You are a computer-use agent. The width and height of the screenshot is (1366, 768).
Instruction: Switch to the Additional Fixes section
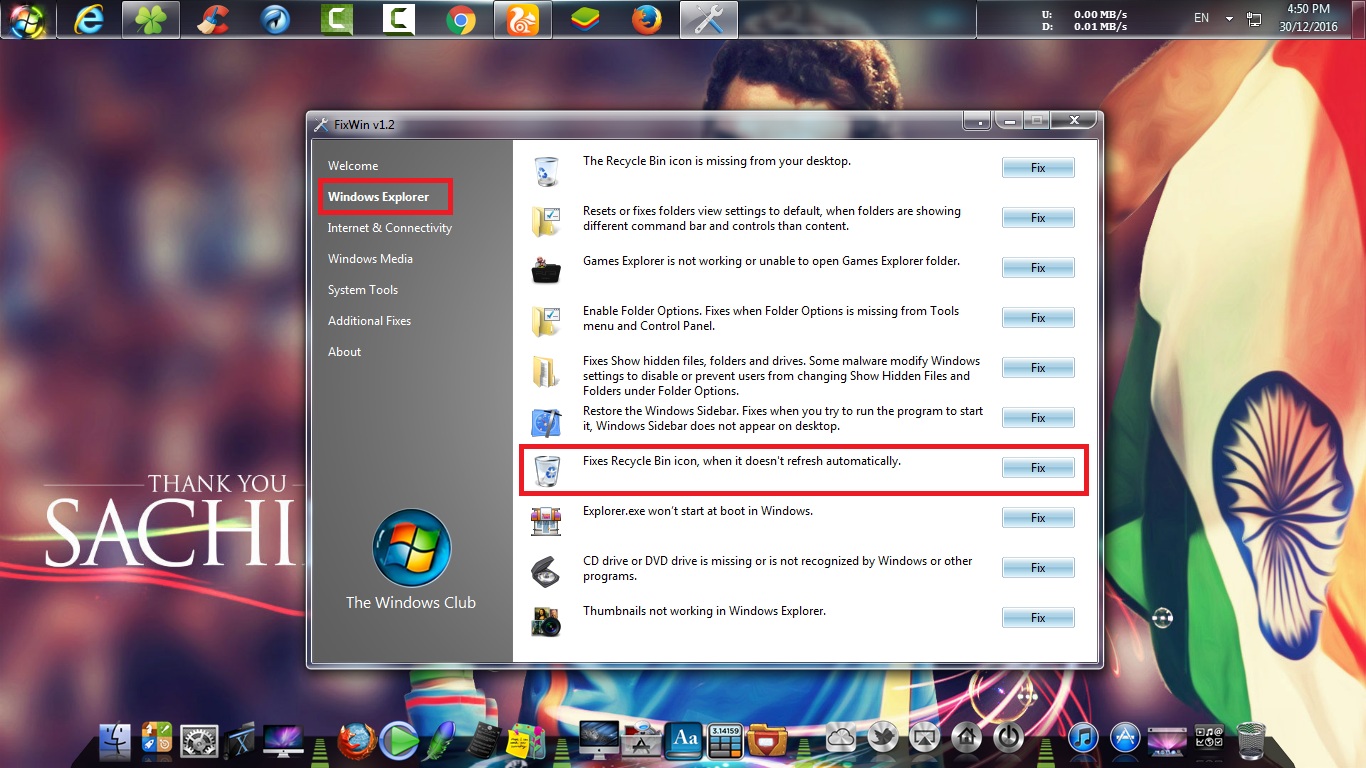click(x=369, y=321)
